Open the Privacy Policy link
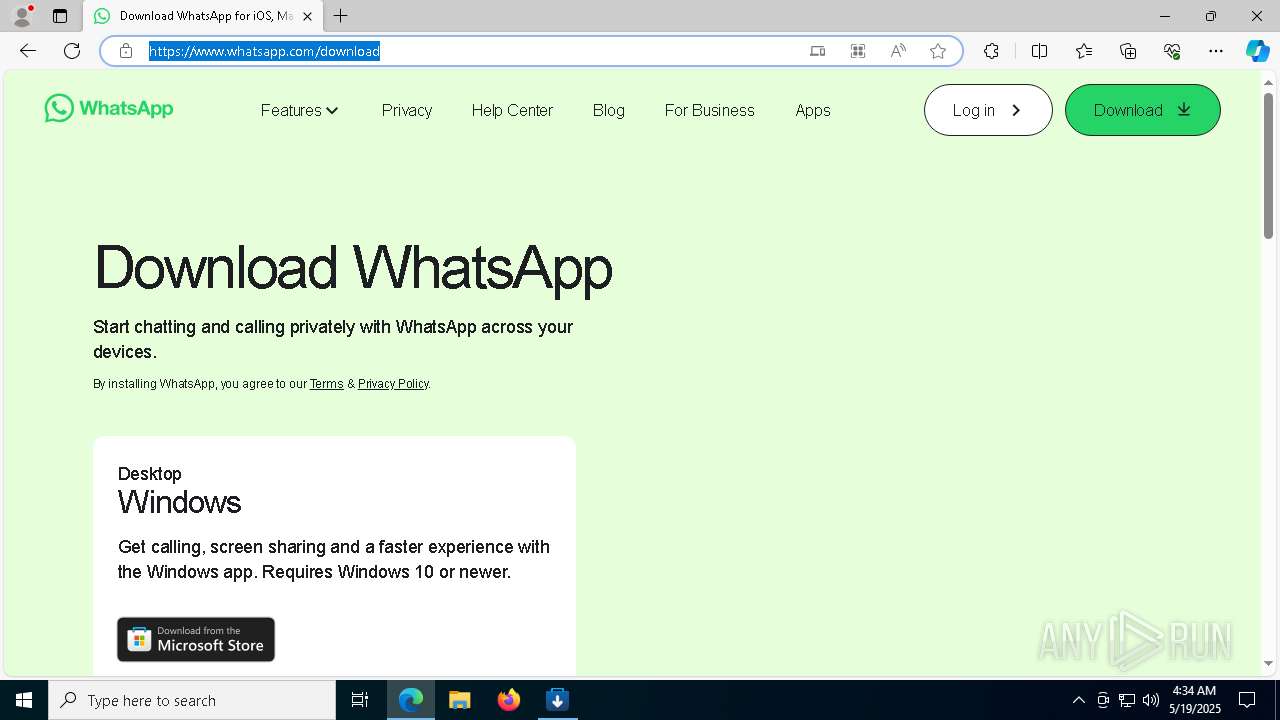Viewport: 1280px width, 720px height. click(x=393, y=384)
